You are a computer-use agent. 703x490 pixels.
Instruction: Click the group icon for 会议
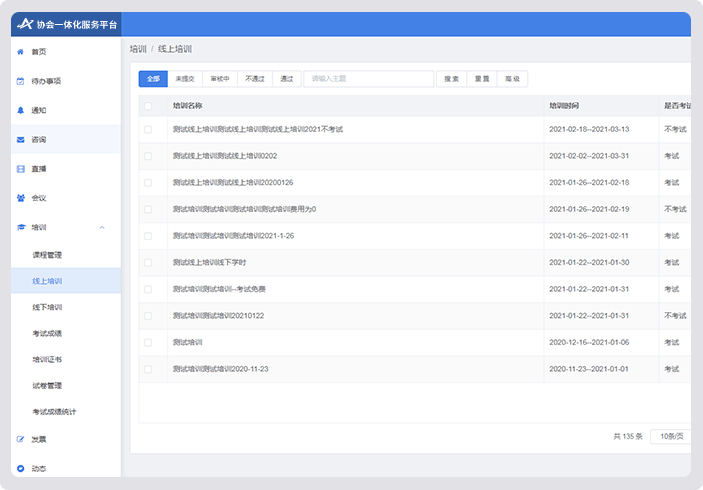click(x=20, y=198)
